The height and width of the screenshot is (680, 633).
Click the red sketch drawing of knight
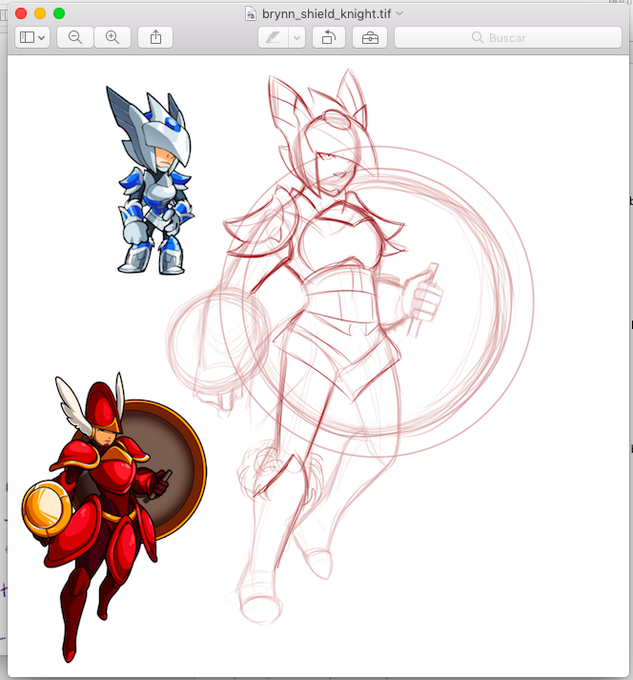(x=351, y=347)
